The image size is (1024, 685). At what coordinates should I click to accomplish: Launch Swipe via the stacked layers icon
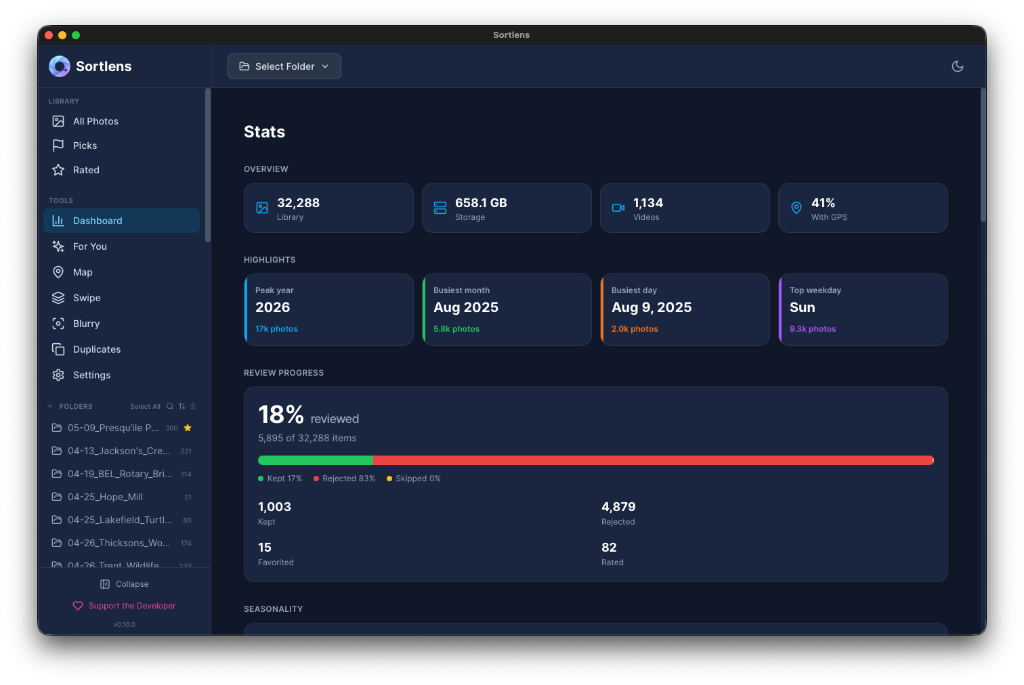coord(58,298)
